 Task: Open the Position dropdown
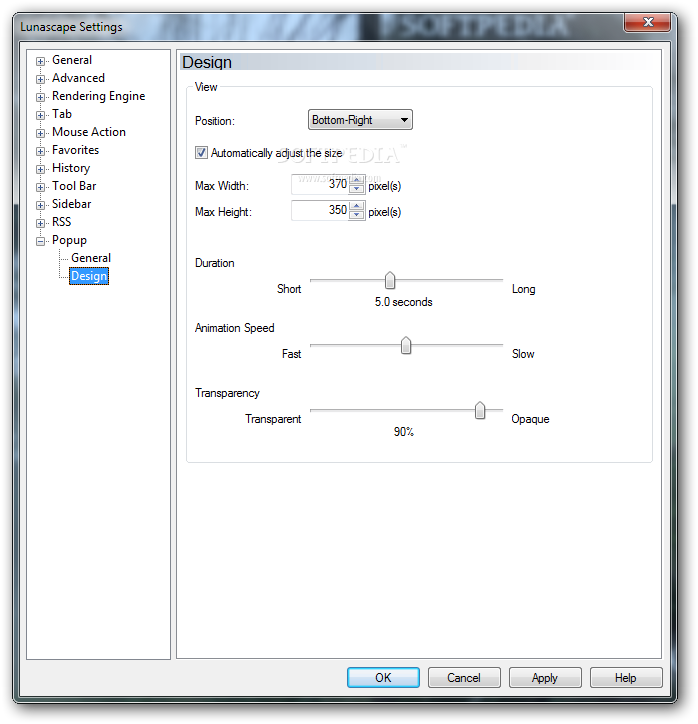tap(360, 120)
